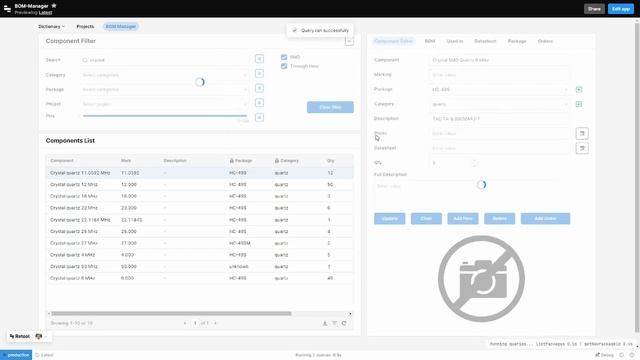Go to the Projects page

[85, 27]
